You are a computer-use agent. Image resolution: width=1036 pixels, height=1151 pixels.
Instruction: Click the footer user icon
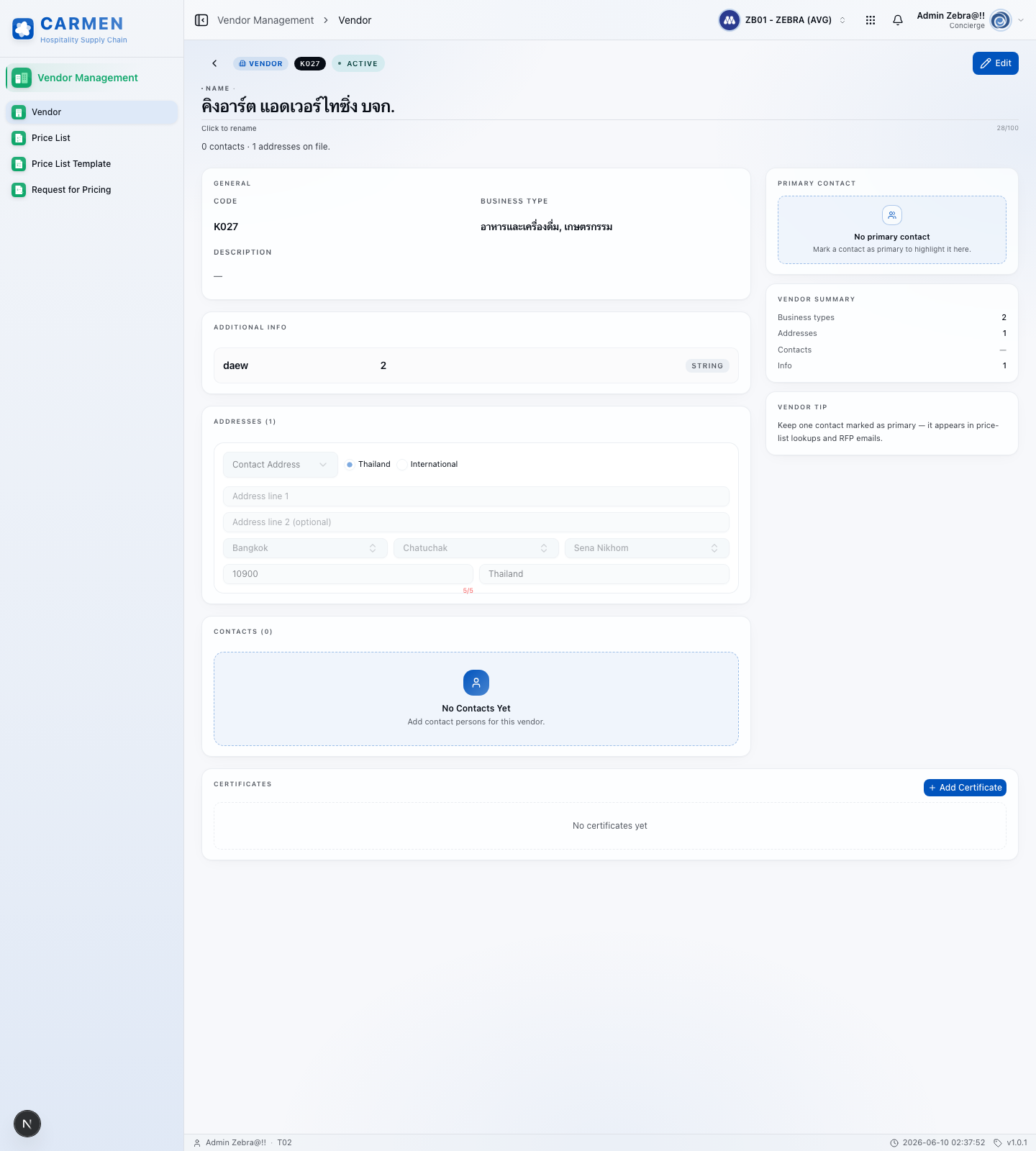pyautogui.click(x=197, y=1143)
